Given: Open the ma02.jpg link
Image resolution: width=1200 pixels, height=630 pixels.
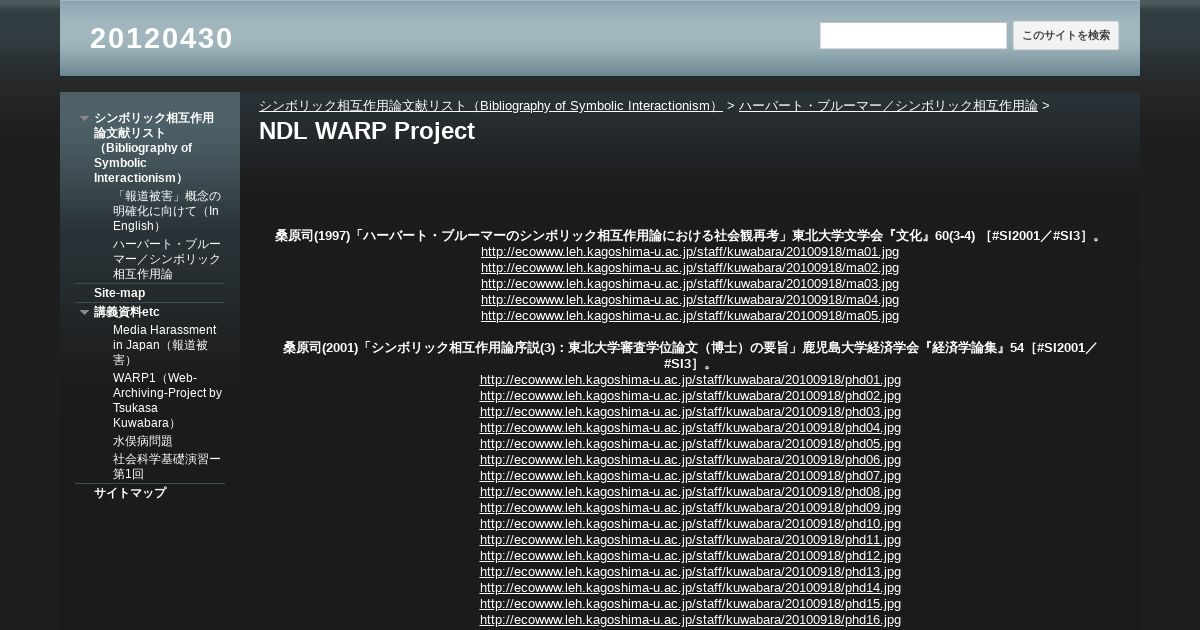Looking at the screenshot, I should pyautogui.click(x=690, y=268).
